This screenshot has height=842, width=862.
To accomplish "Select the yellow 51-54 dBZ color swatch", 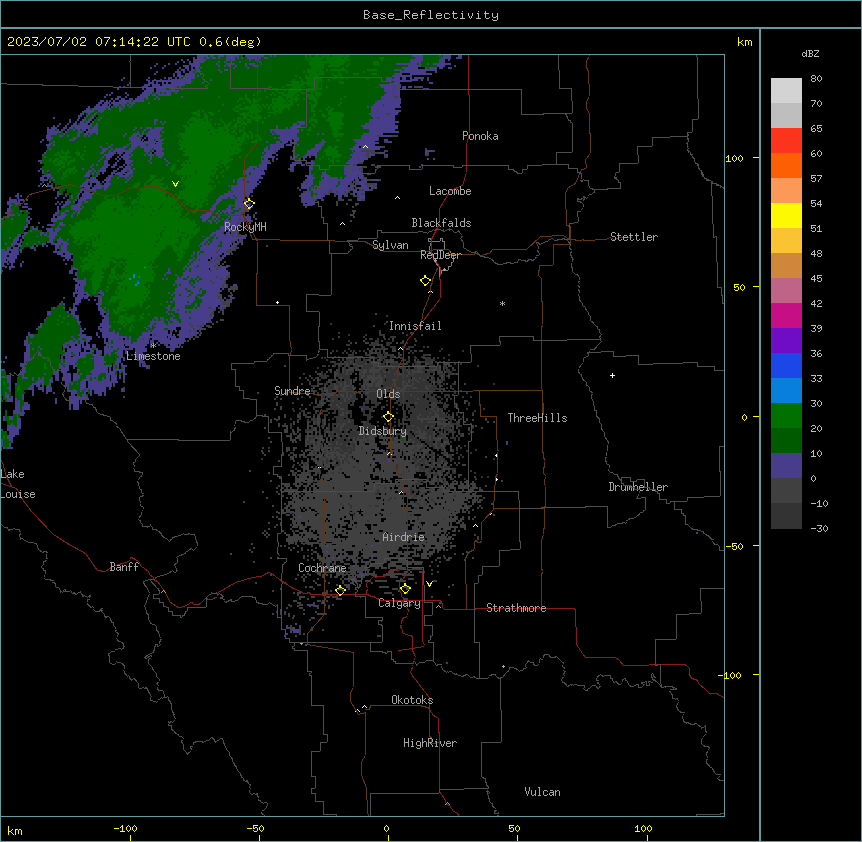I will pyautogui.click(x=786, y=215).
